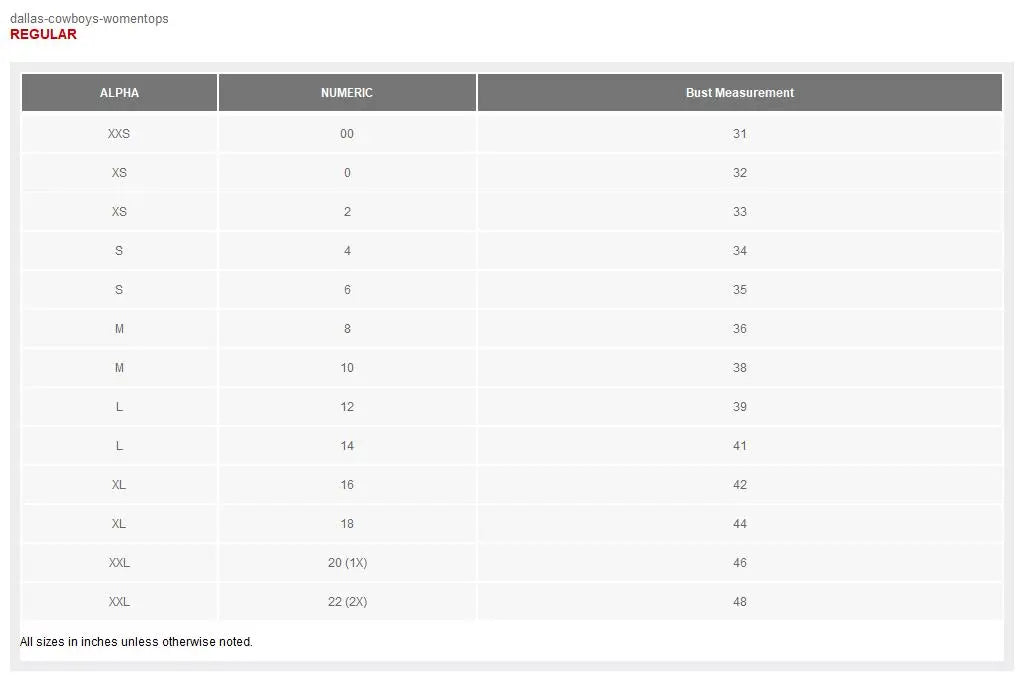Image resolution: width=1024 pixels, height=686 pixels.
Task: Click the NUMERIC column header
Action: 347,93
